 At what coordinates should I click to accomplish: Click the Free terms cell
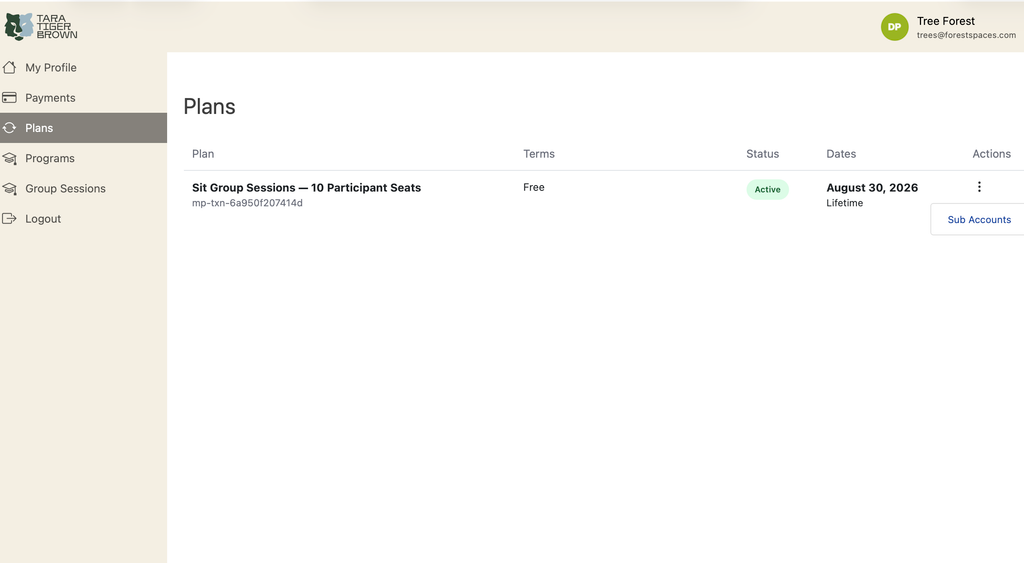pos(534,187)
